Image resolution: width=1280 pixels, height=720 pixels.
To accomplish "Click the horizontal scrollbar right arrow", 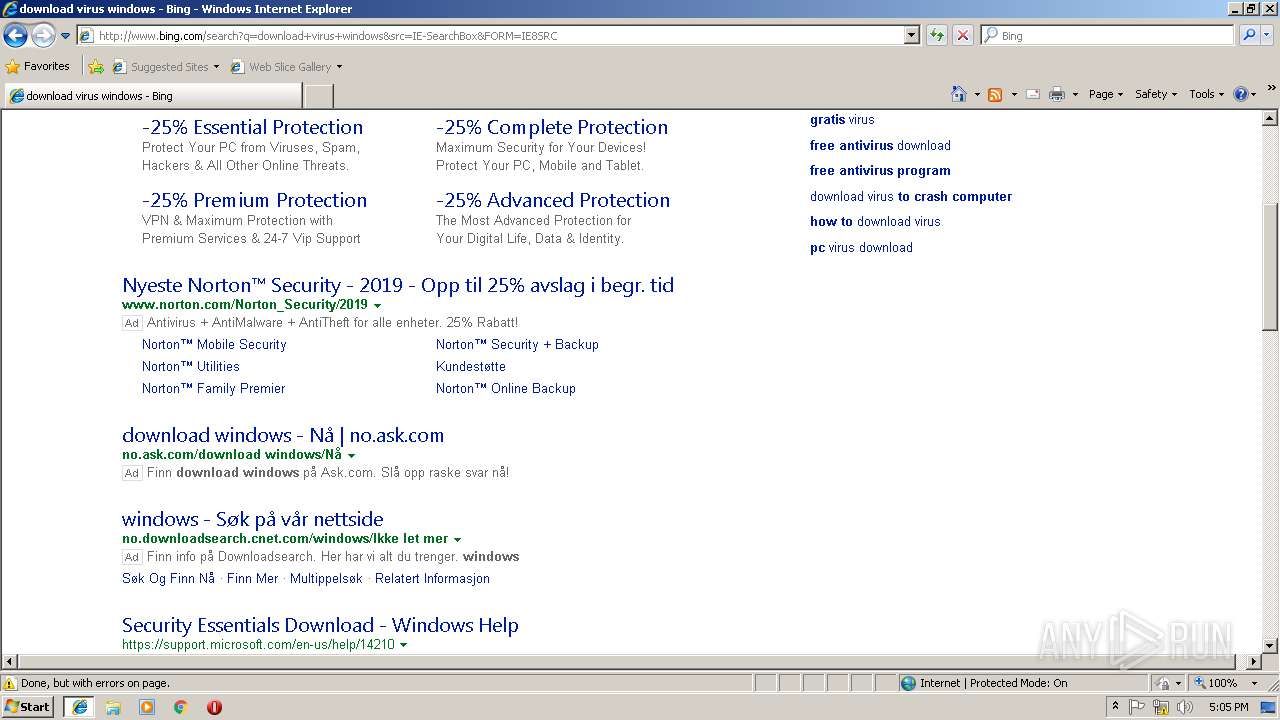I will [1254, 661].
